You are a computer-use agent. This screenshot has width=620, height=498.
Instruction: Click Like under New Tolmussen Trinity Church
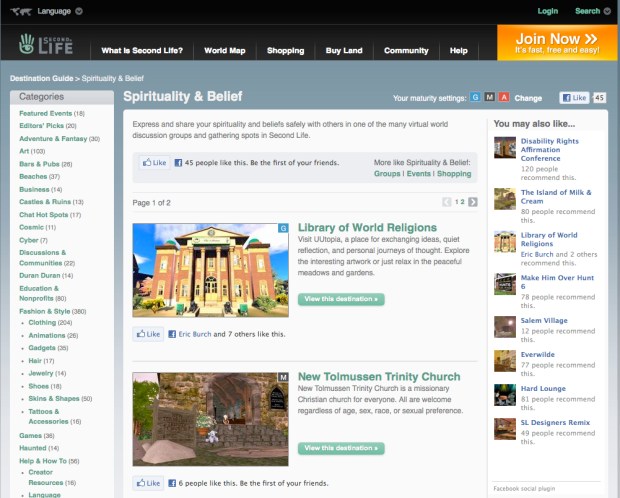click(x=148, y=483)
